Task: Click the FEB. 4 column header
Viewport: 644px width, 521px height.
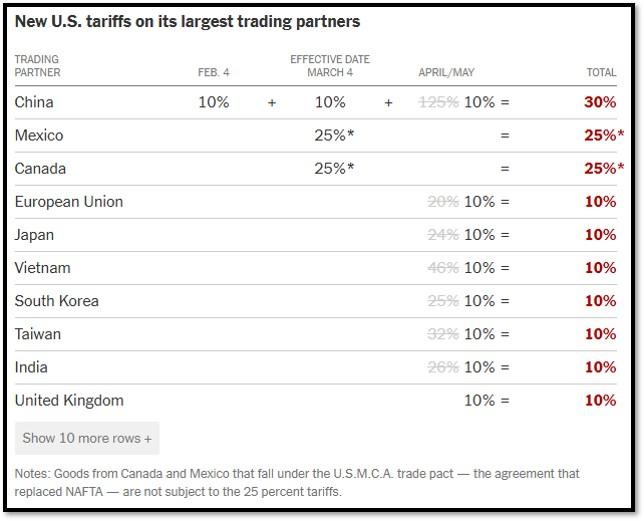Action: click(x=214, y=73)
